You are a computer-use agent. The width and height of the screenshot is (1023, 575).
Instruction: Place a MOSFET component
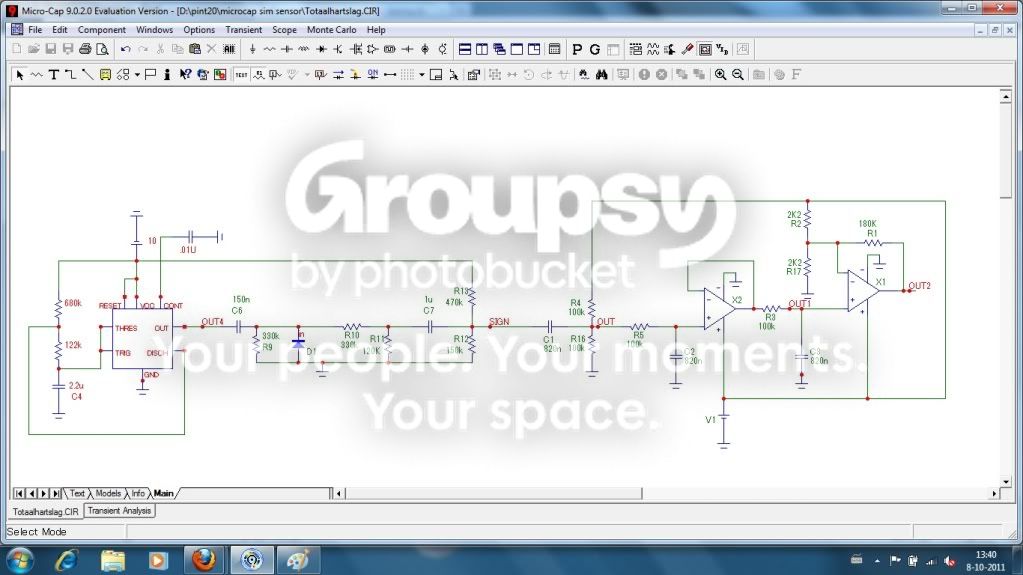(356, 49)
